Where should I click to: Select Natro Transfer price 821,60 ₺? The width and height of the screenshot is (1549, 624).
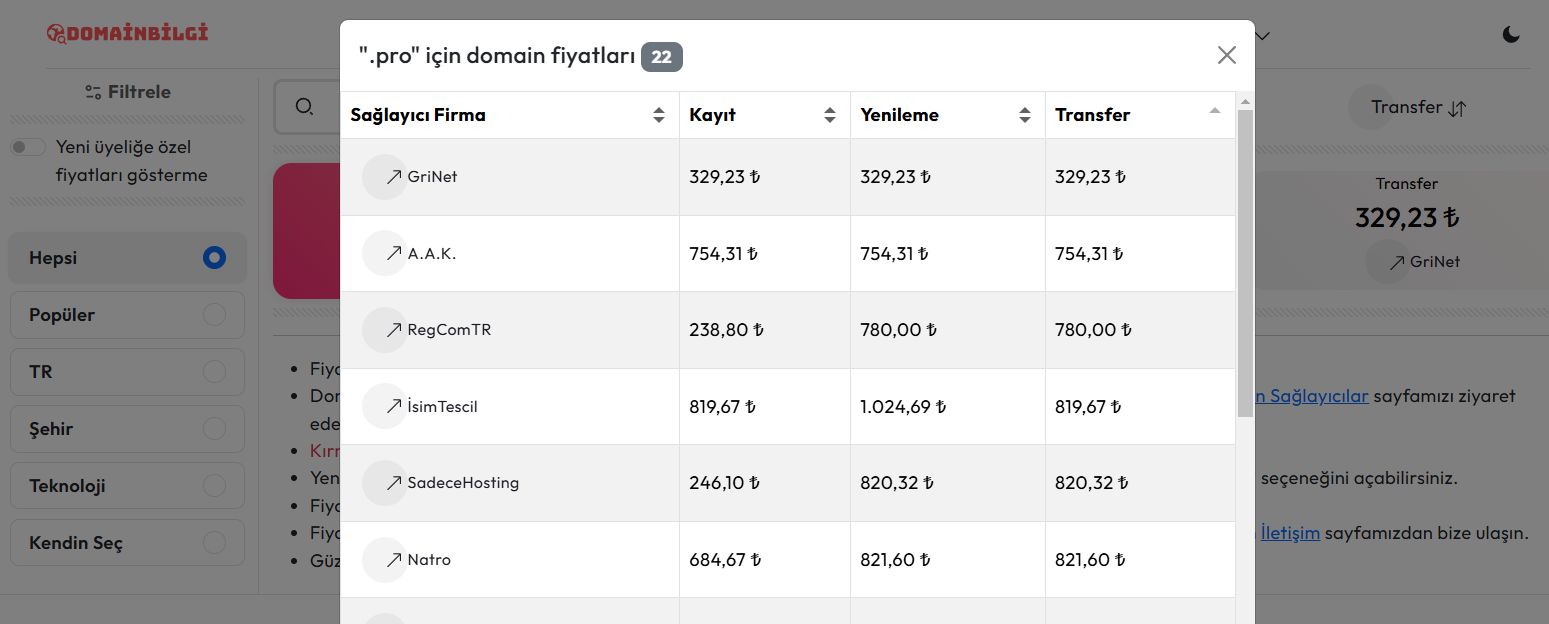[1090, 560]
